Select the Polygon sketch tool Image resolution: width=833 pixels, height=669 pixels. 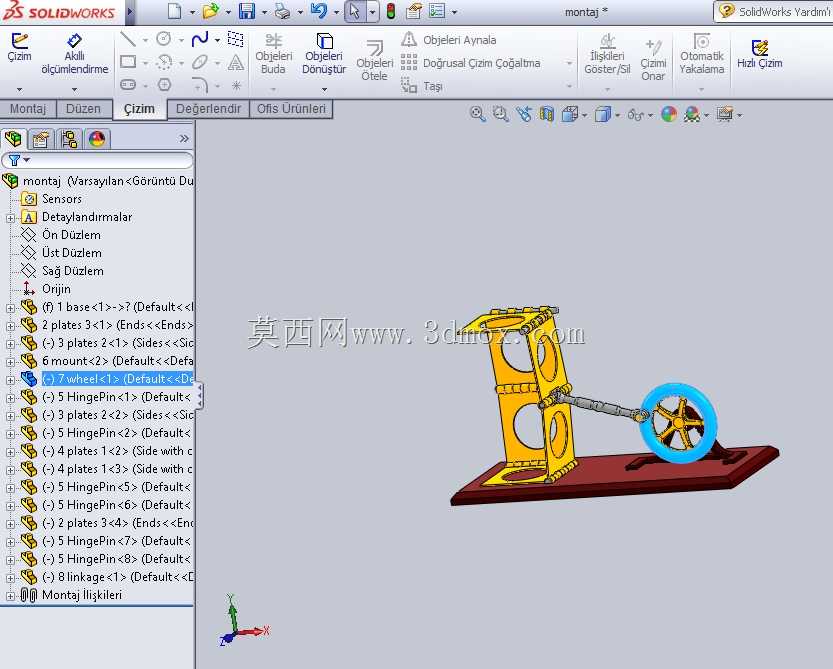tap(164, 84)
